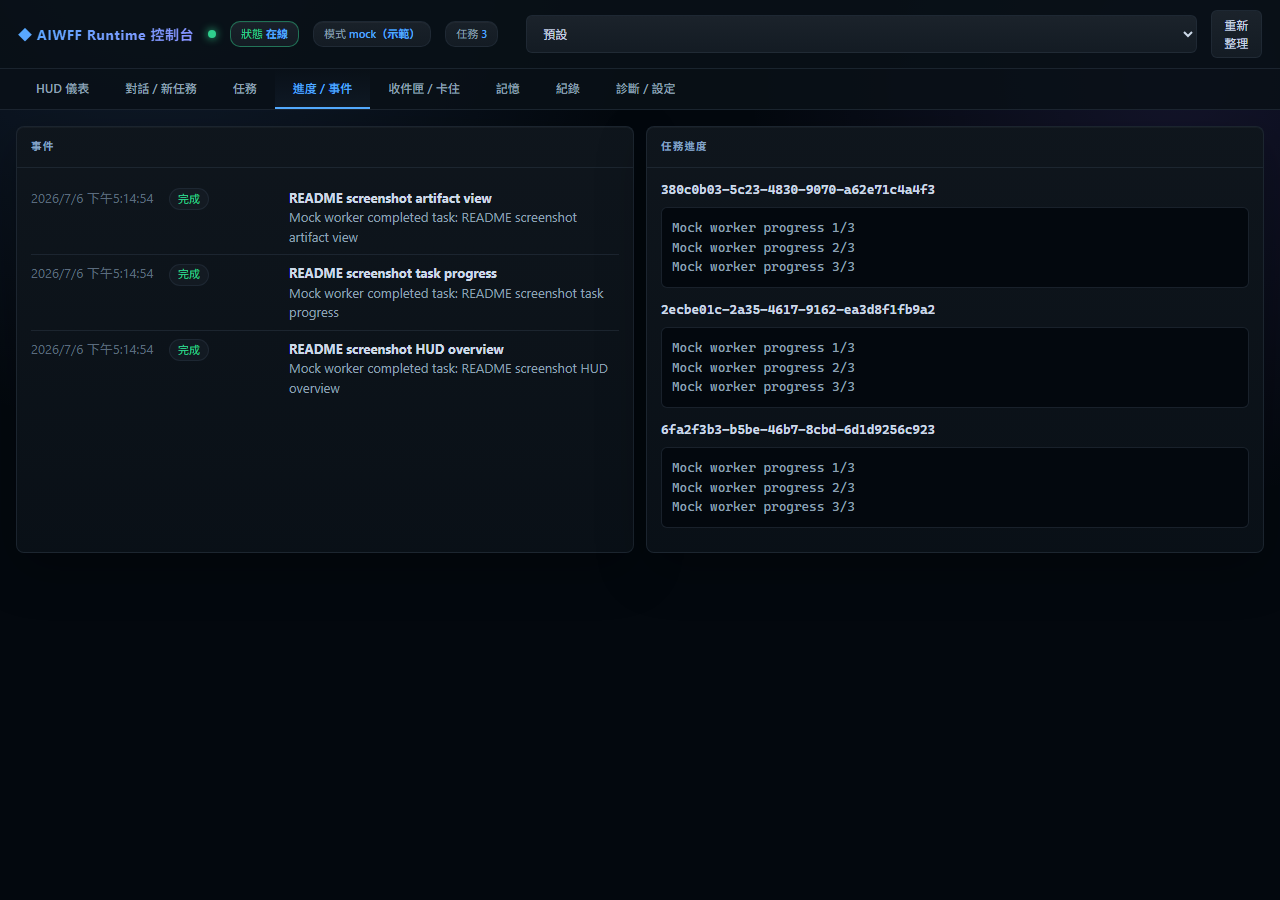The height and width of the screenshot is (900, 1280).
Task: Click 'progress 2/3' line under task 2ecbe01c
Action: coord(763,367)
